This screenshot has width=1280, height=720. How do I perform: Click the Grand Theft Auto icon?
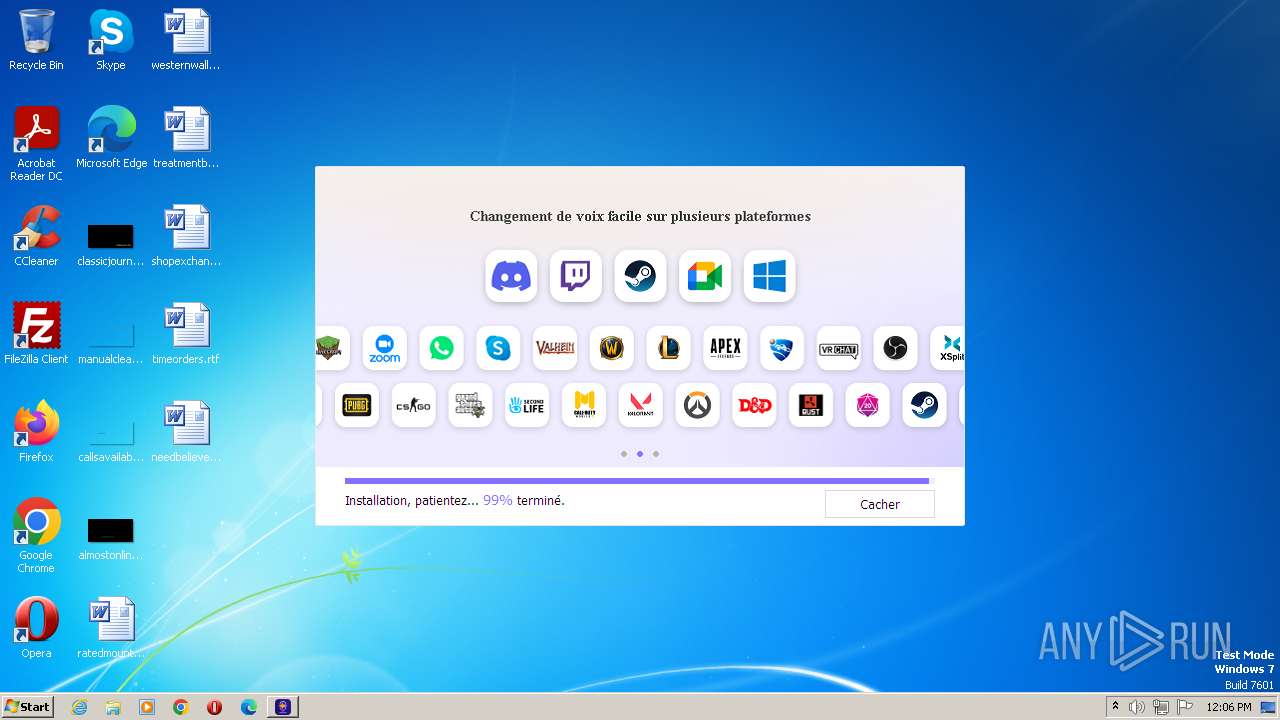(x=470, y=405)
